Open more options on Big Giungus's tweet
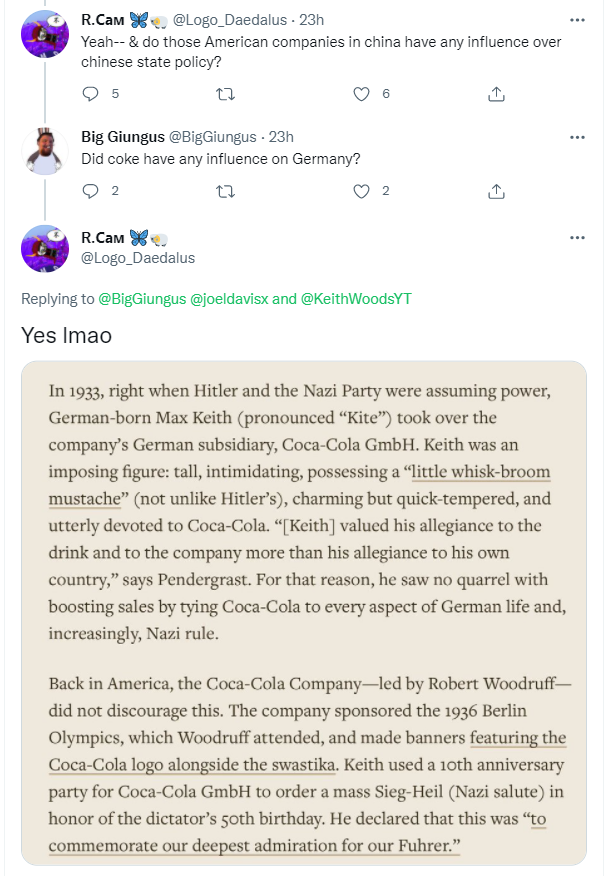The image size is (610, 876). [x=577, y=137]
